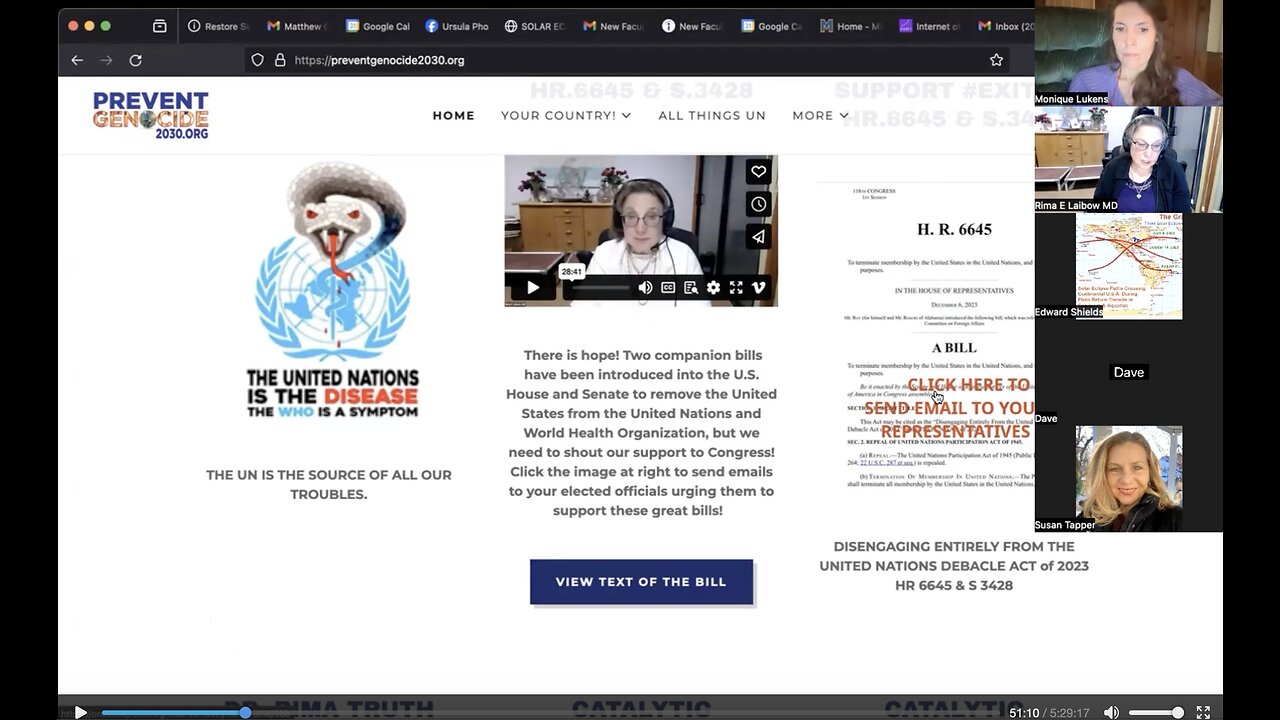This screenshot has width=1280, height=720.
Task: Click the 51:10 elapsed time readout
Action: [x=1024, y=713]
